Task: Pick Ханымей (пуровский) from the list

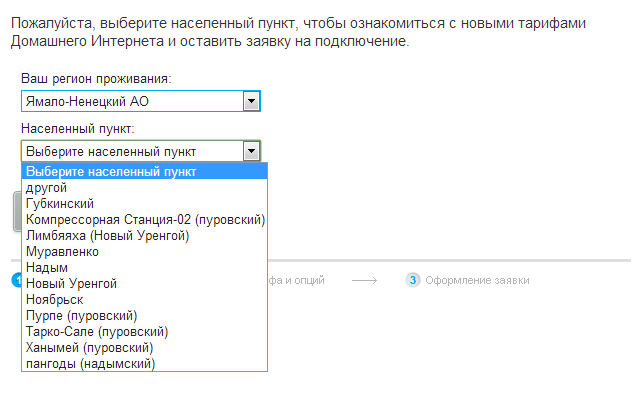Action: point(144,347)
